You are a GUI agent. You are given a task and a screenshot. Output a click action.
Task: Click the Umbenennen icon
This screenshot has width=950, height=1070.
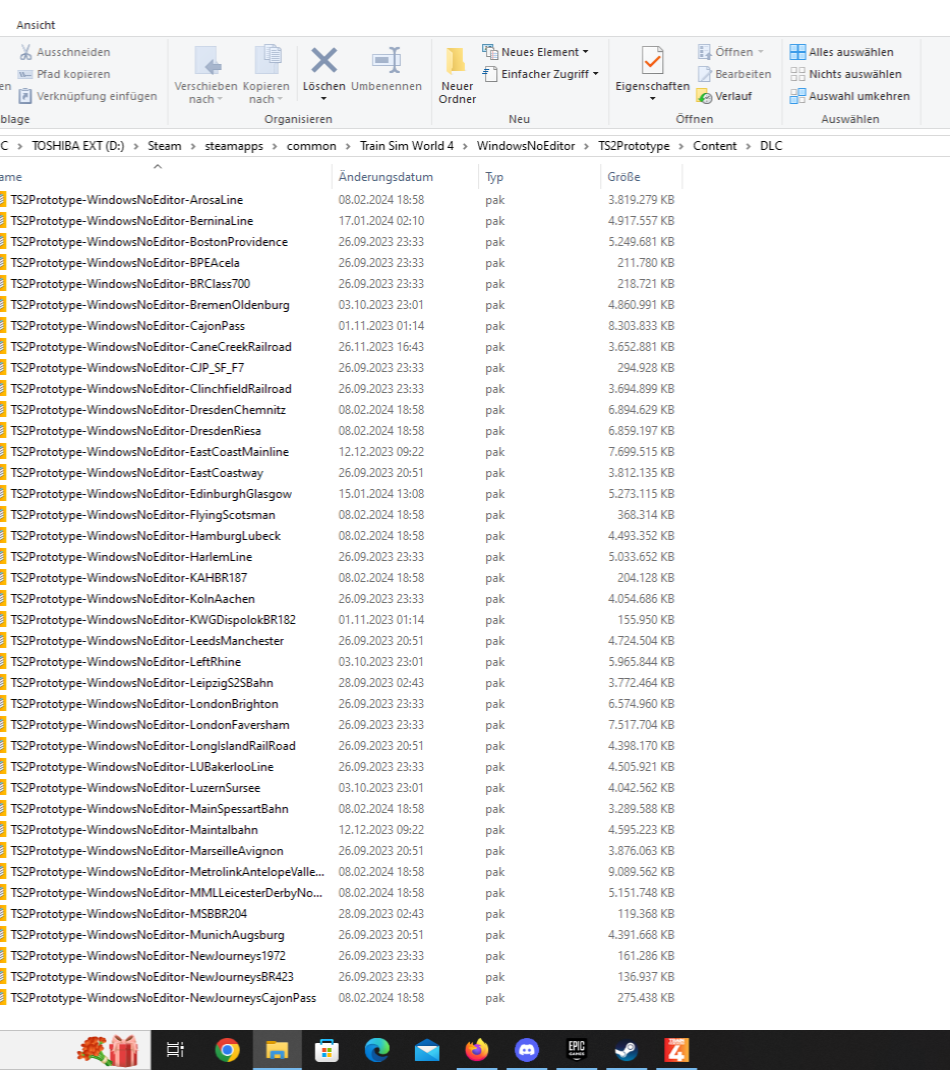pyautogui.click(x=386, y=60)
